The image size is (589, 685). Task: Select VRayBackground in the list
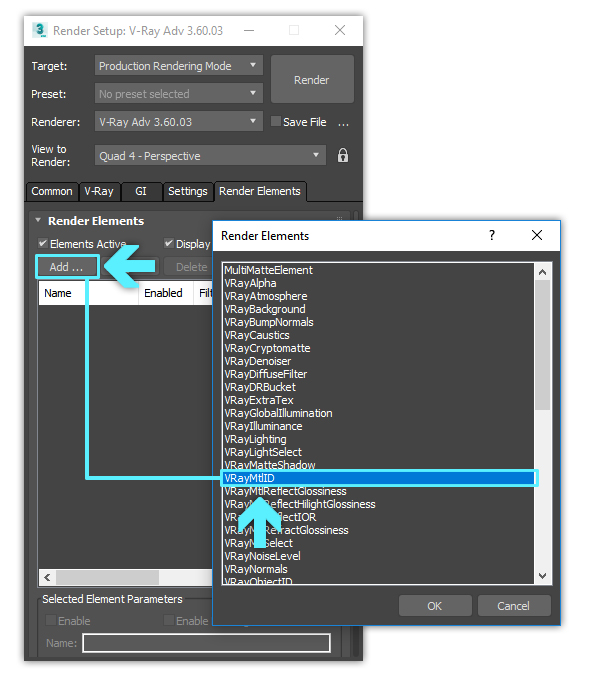[378, 309]
